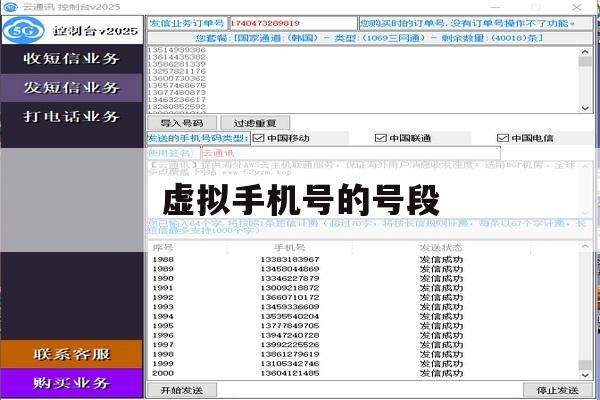Click the 开始发送 button

[x=182, y=390]
